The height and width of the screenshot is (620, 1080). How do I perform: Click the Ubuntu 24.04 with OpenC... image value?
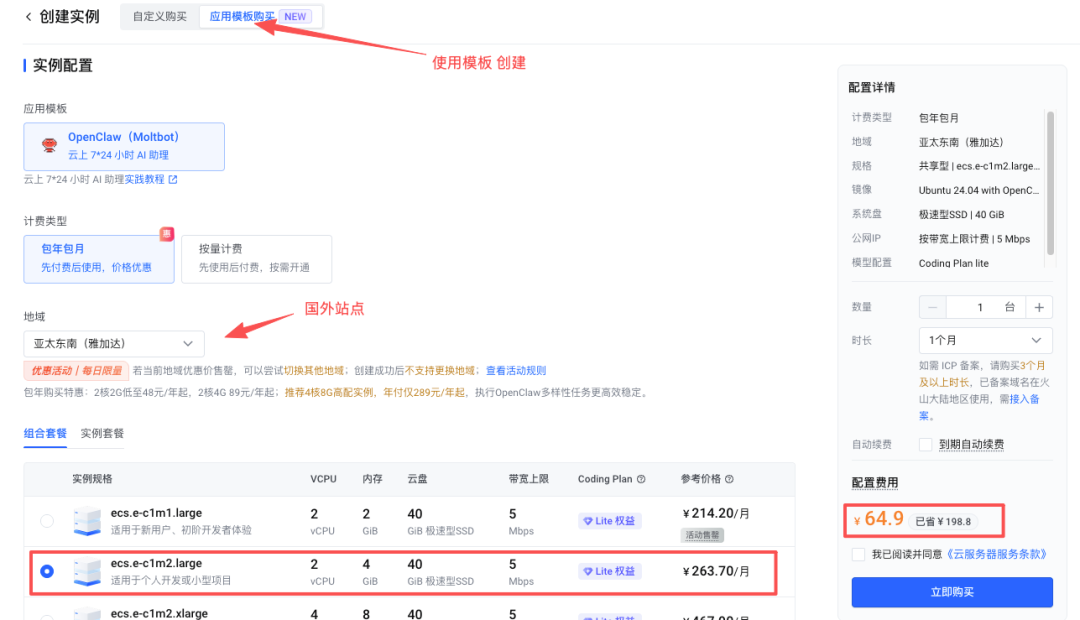coord(979,190)
